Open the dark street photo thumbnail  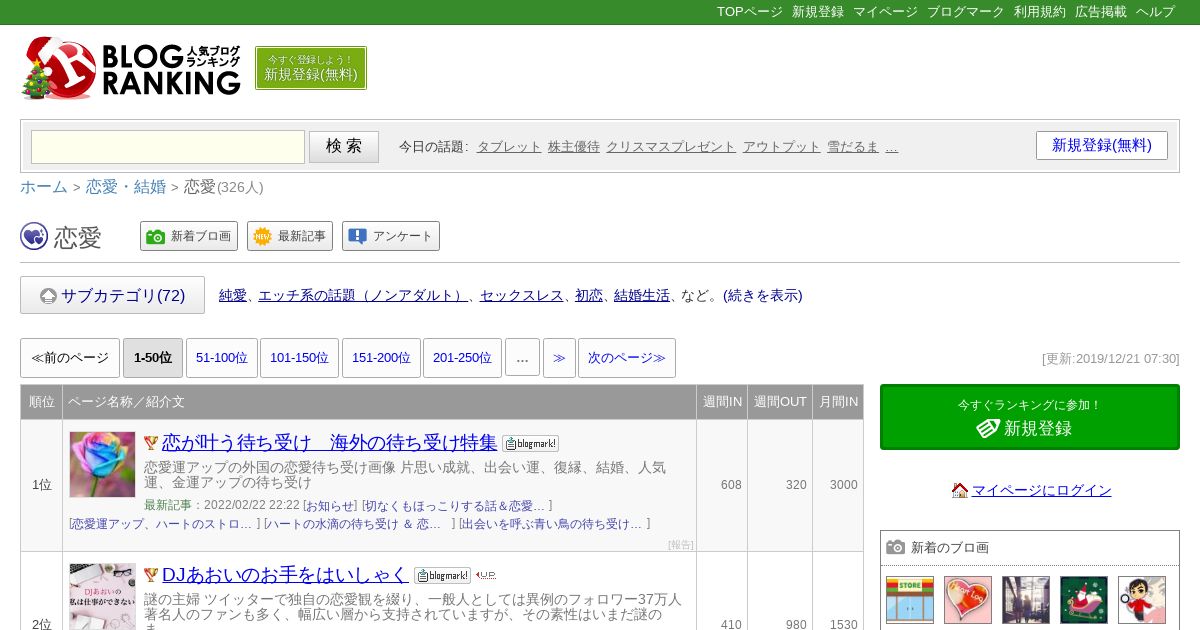pos(1026,600)
